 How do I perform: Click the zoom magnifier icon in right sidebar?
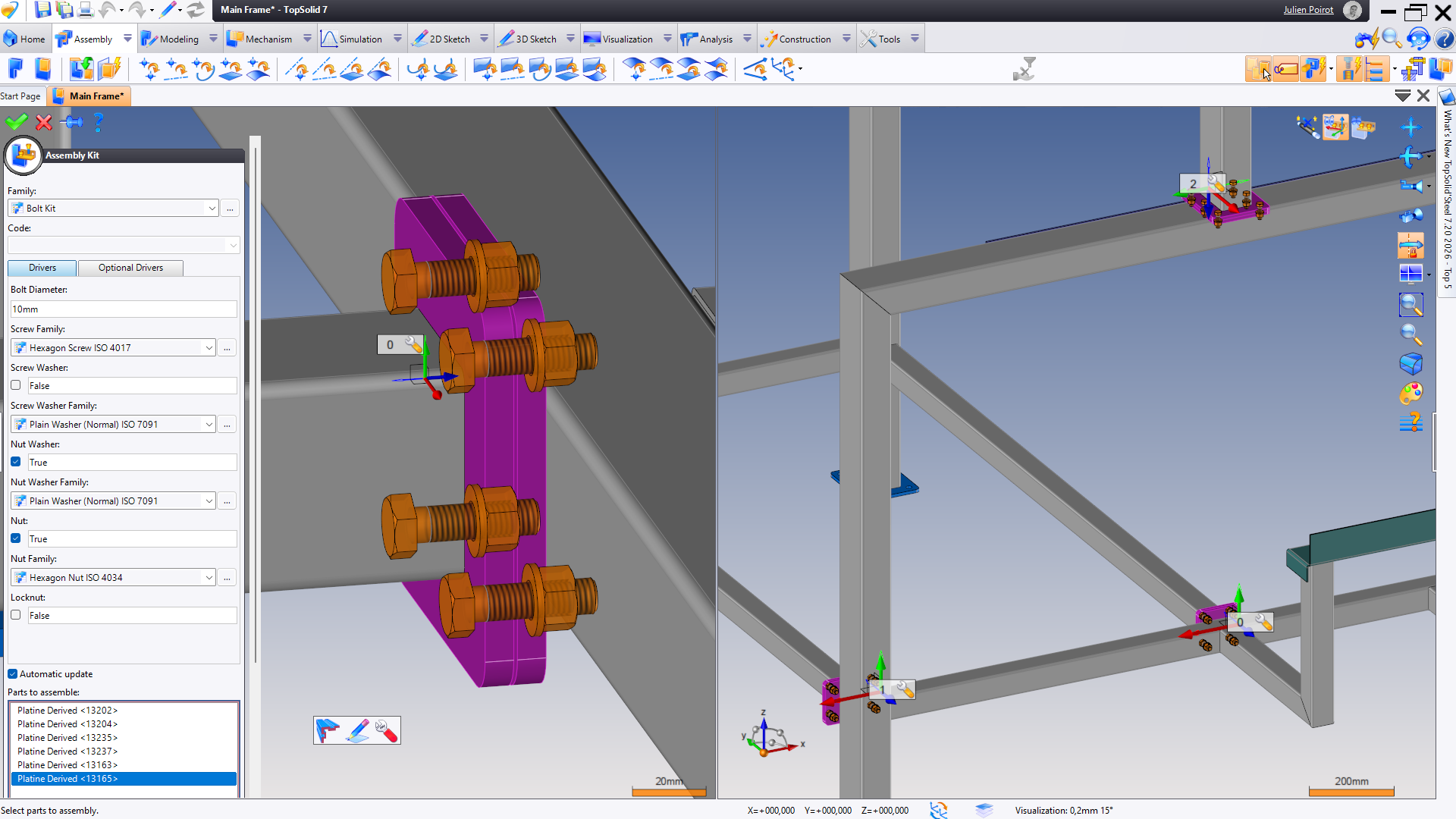(1410, 334)
